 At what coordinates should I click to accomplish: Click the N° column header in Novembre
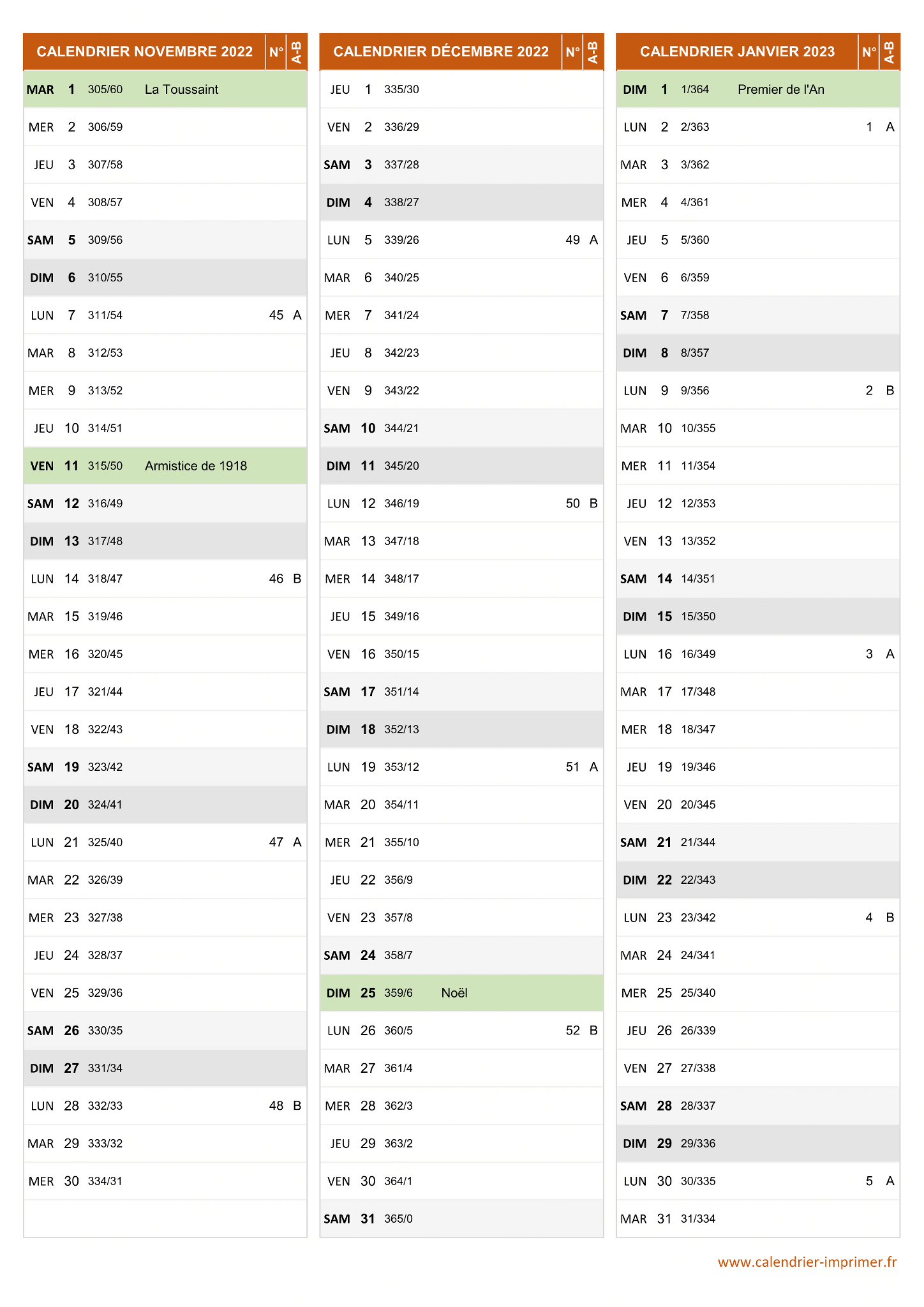pos(276,52)
